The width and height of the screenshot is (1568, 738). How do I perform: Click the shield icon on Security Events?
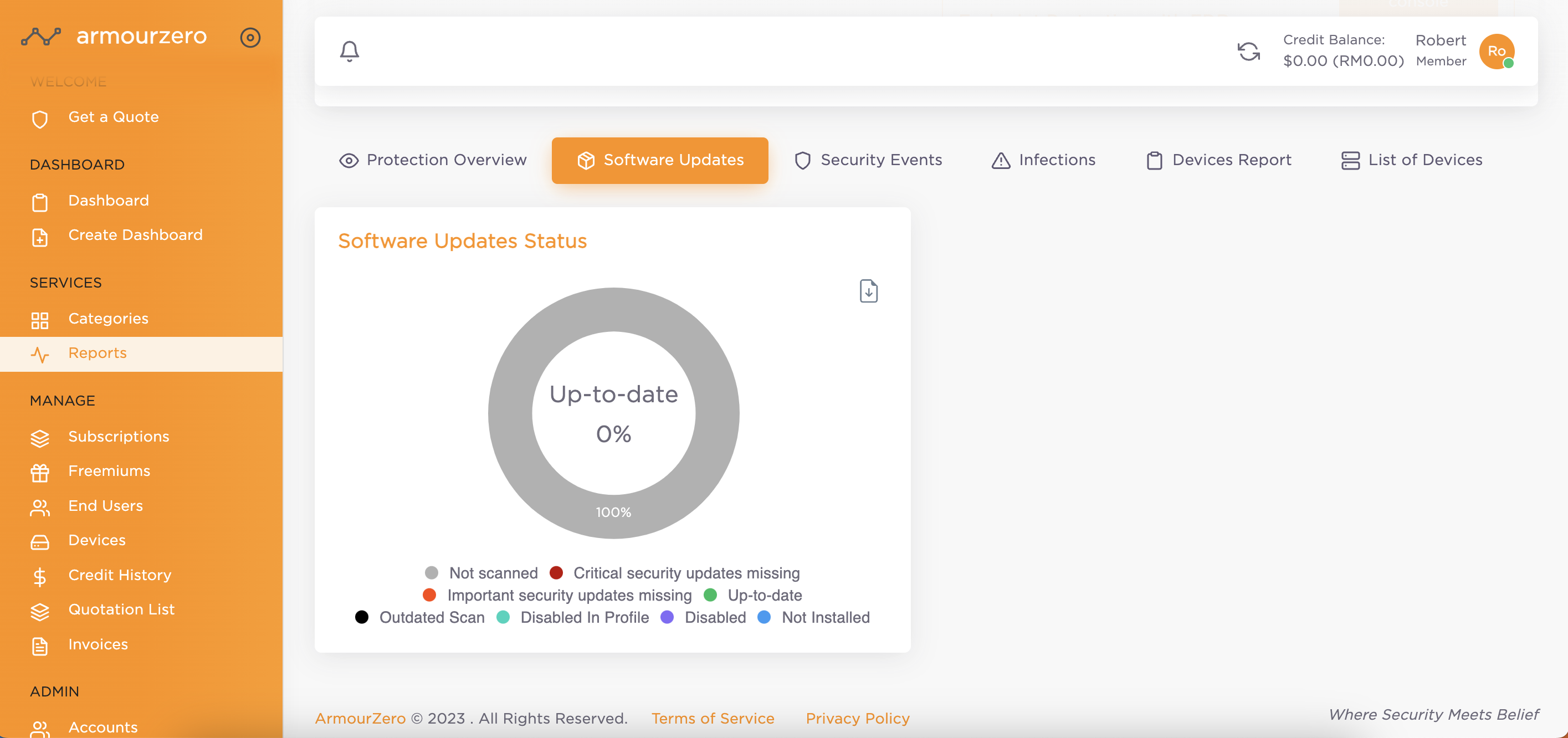click(x=803, y=161)
